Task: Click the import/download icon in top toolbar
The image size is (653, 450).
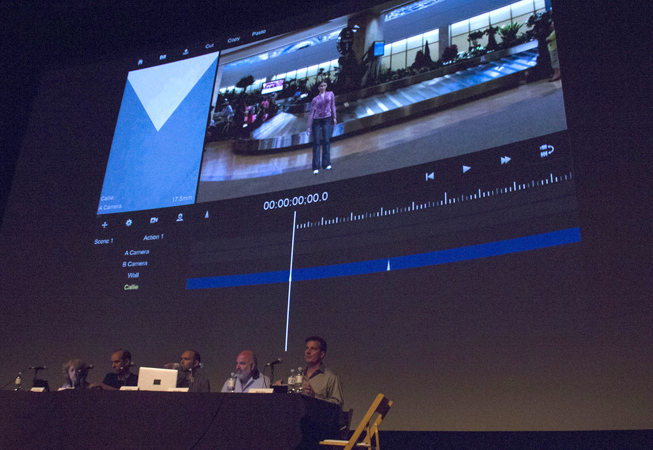Action: (x=186, y=52)
